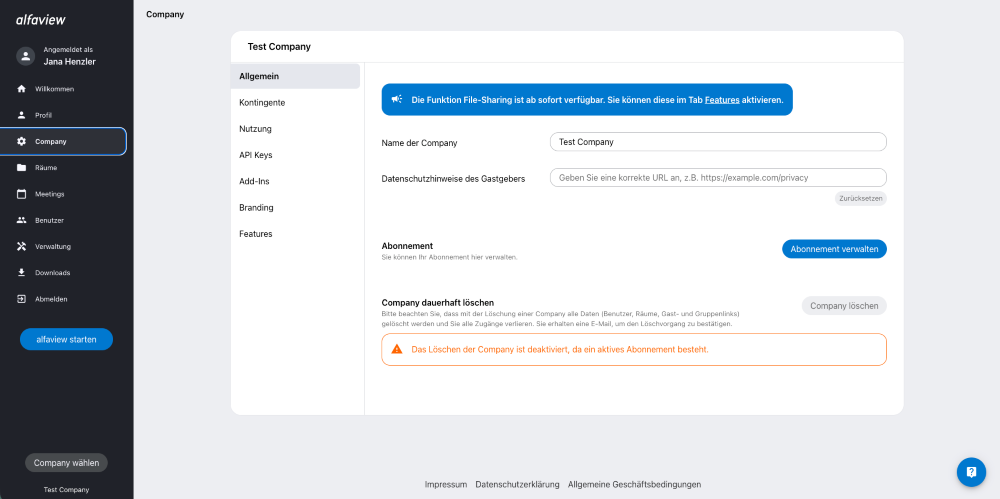This screenshot has height=499, width=1000.
Task: Click Test Company label below Company wählen
Action: point(66,489)
